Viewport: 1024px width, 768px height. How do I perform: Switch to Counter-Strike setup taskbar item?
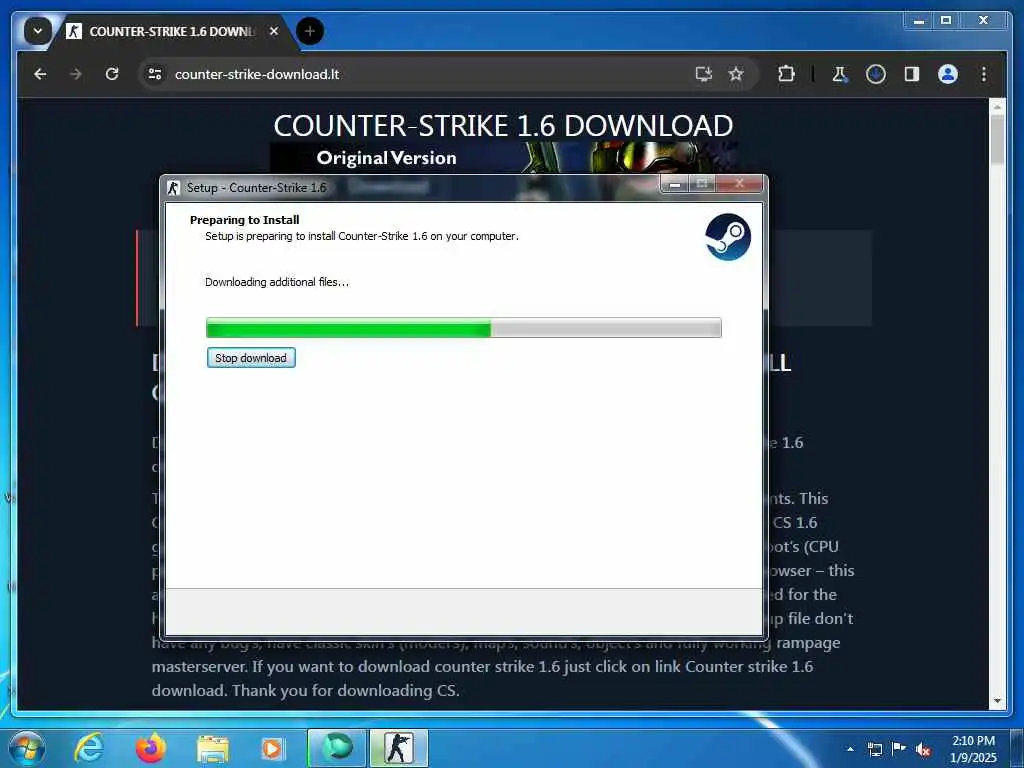click(x=399, y=748)
